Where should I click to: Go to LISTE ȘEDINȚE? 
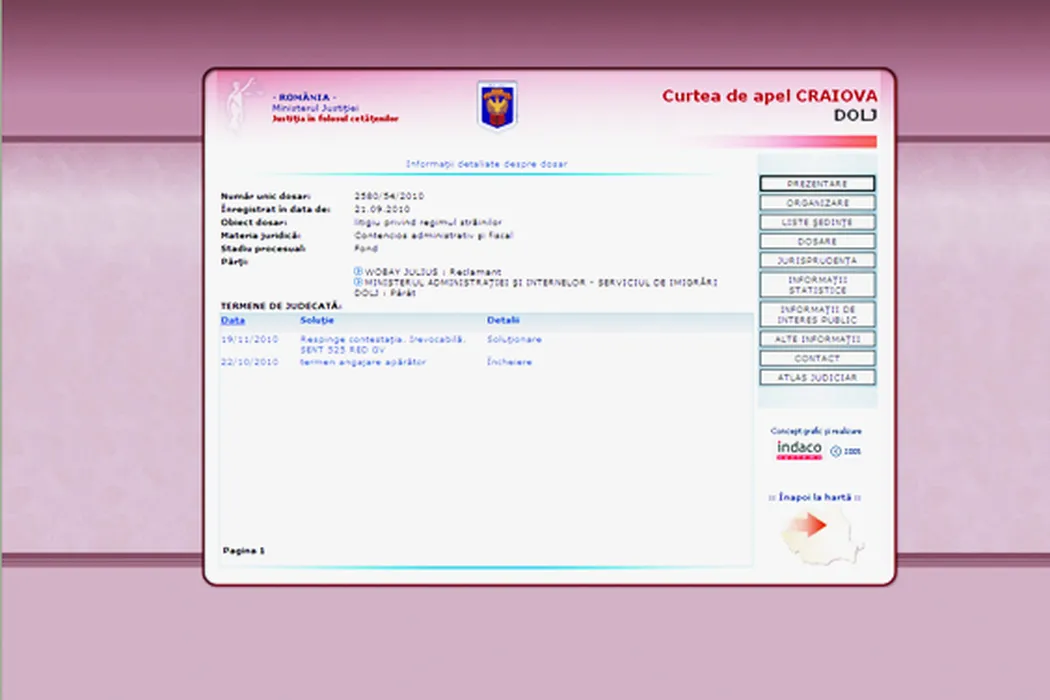[817, 222]
